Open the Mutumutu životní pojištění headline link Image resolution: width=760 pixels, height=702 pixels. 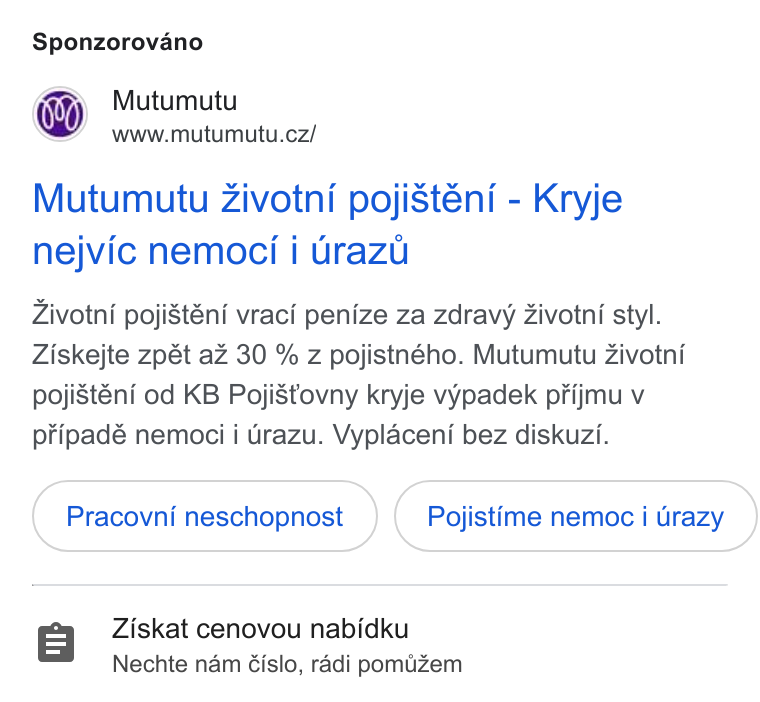coord(327,224)
